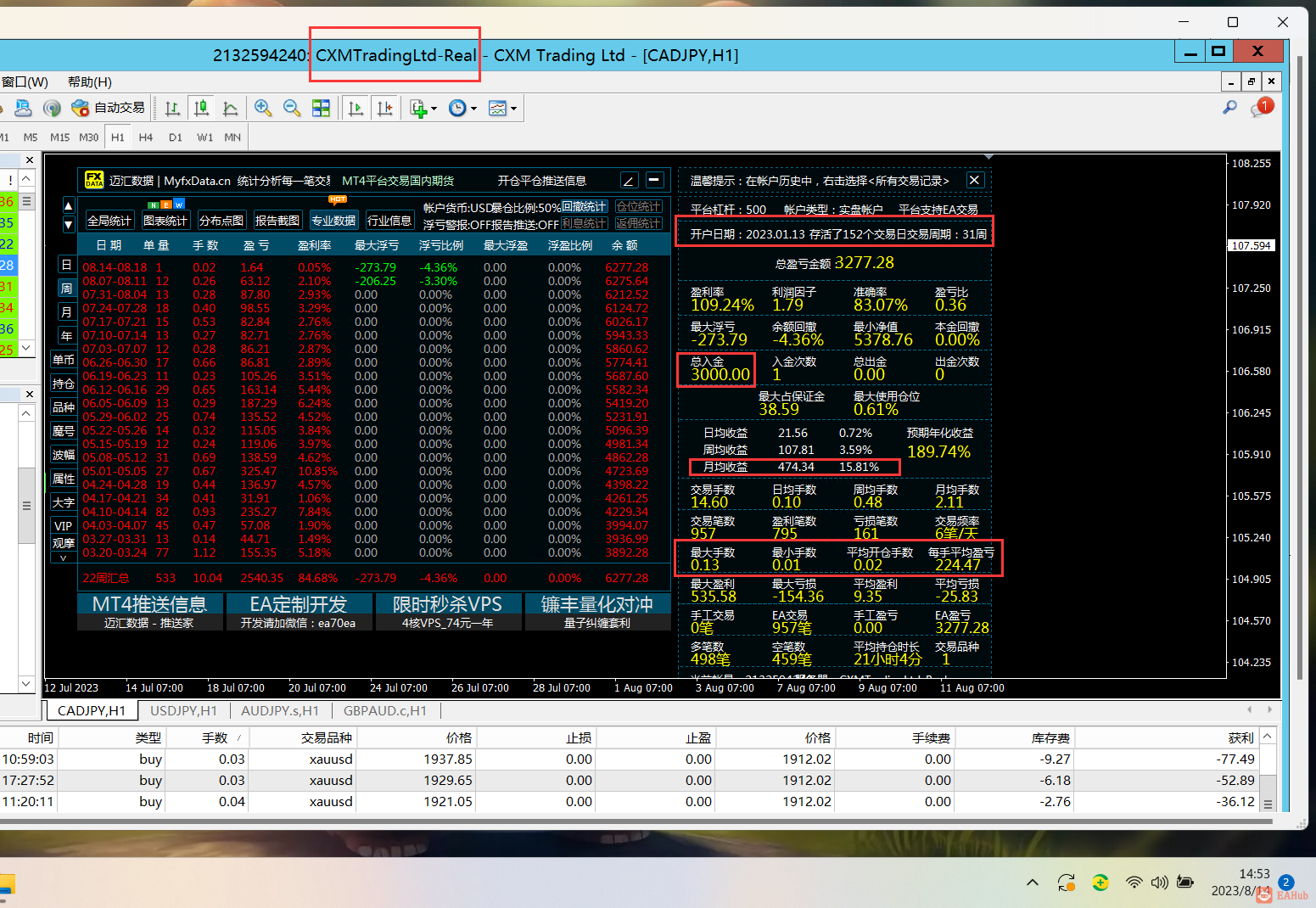
Task: Switch chart to line chart mode
Action: (230, 108)
